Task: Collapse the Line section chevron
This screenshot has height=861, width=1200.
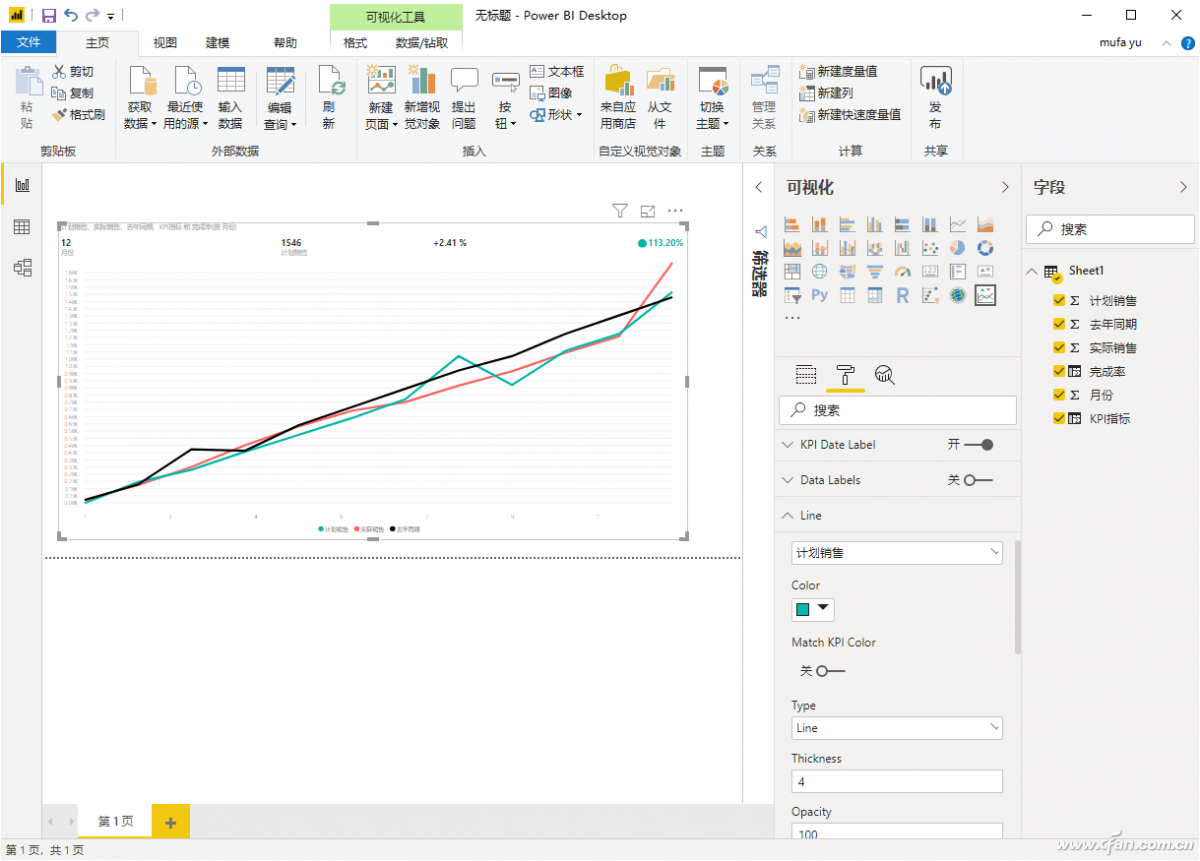Action: pos(786,516)
